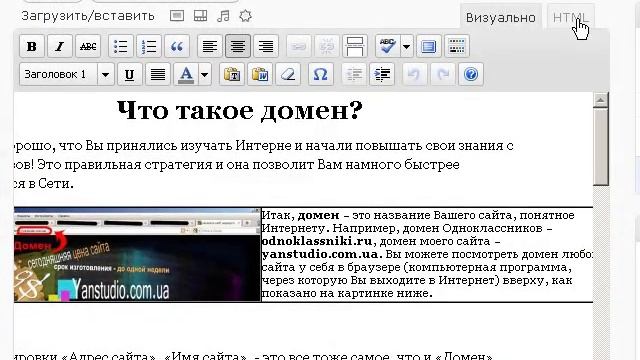Click the unlink button
This screenshot has height=360, width=640.
(327, 46)
